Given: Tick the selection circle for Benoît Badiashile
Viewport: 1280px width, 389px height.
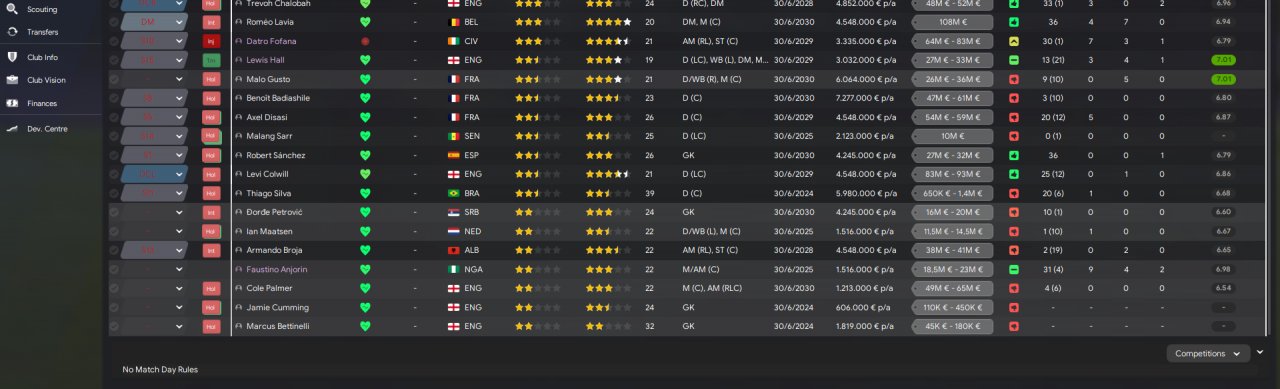Looking at the screenshot, I should coord(114,98).
